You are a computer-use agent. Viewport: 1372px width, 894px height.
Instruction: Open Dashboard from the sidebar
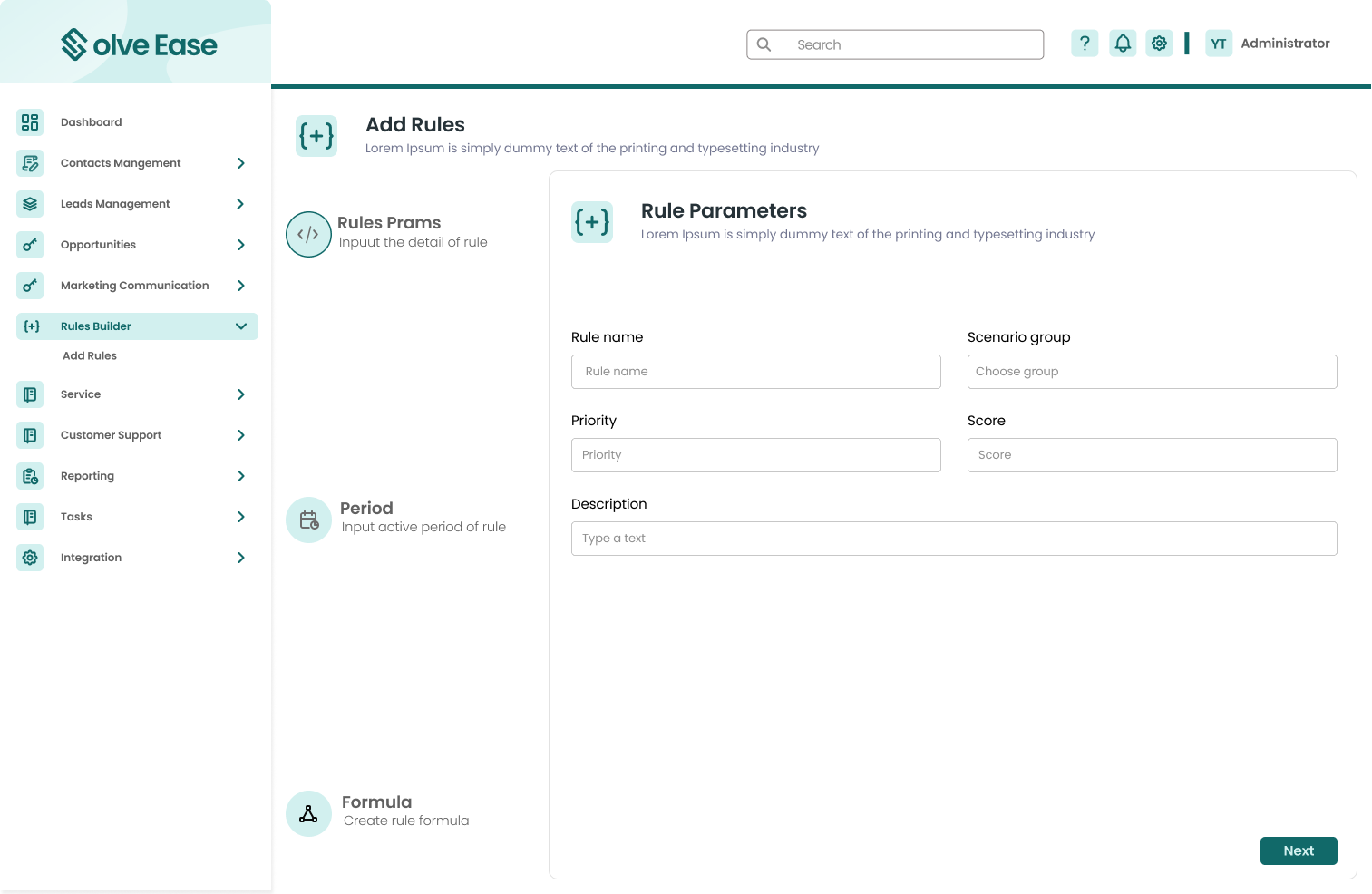coord(91,122)
